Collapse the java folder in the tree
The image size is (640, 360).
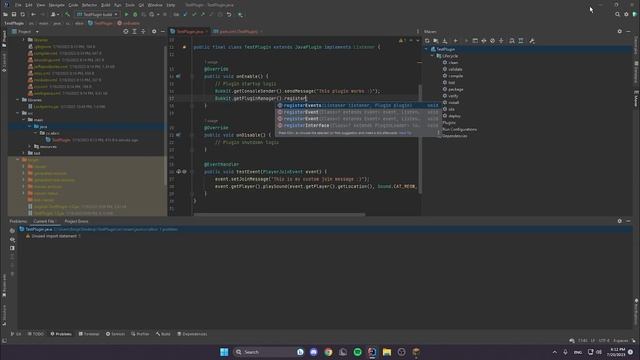(30, 127)
